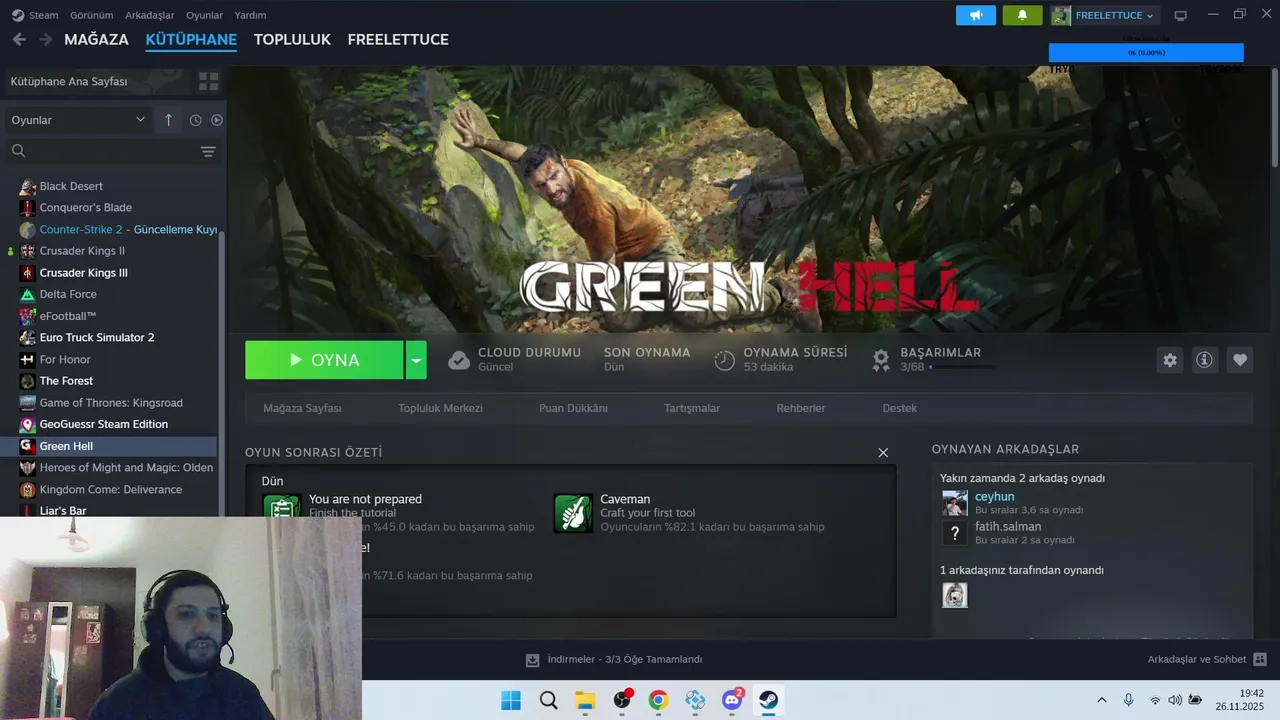Click the main page vertical scrollbar

[x=1274, y=118]
